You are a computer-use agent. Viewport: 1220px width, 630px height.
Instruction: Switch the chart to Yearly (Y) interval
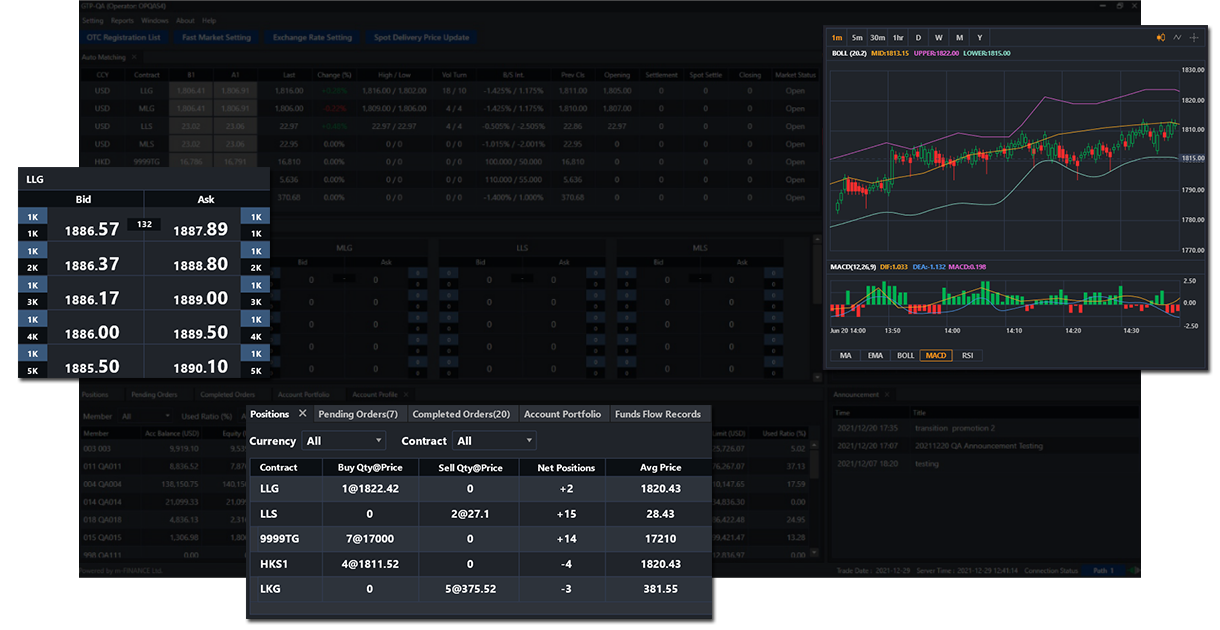979,37
